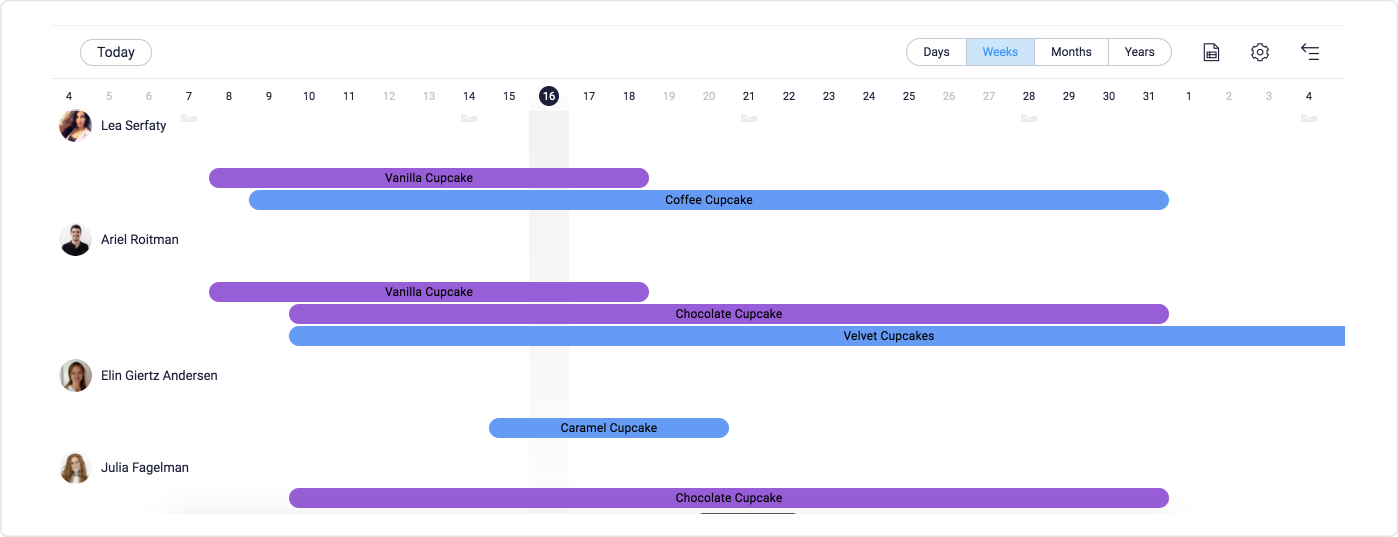
Task: Click the highlighted date 16 marker
Action: pos(549,96)
